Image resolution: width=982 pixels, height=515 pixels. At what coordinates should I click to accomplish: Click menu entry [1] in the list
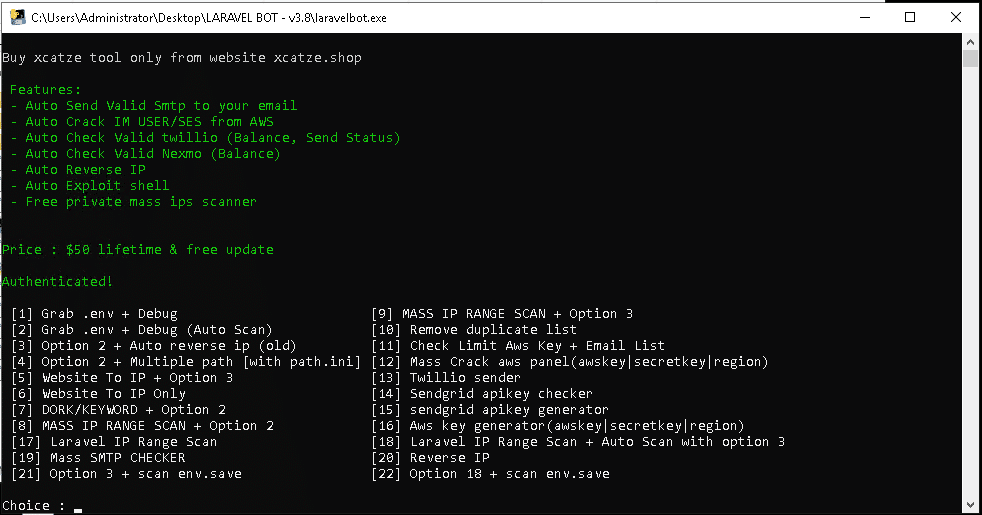pos(94,314)
